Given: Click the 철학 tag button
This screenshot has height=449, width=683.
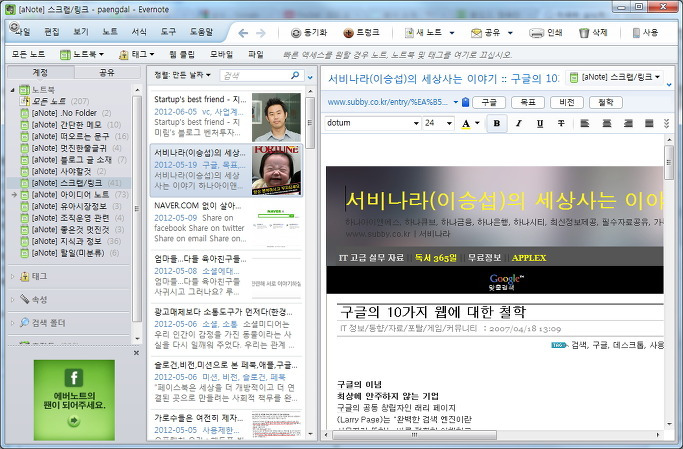Looking at the screenshot, I should pyautogui.click(x=606, y=102).
